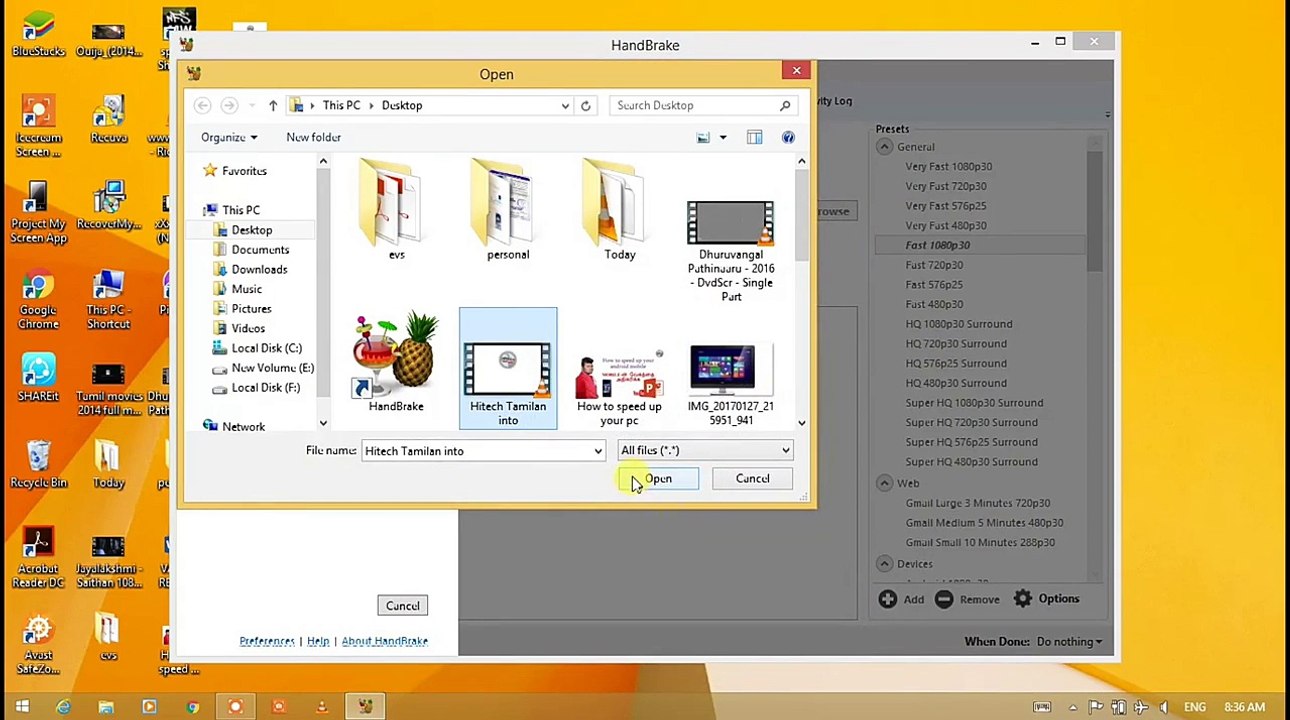This screenshot has height=720, width=1290.
Task: Choose the Very Fast 1080p30 preset
Action: (x=949, y=167)
